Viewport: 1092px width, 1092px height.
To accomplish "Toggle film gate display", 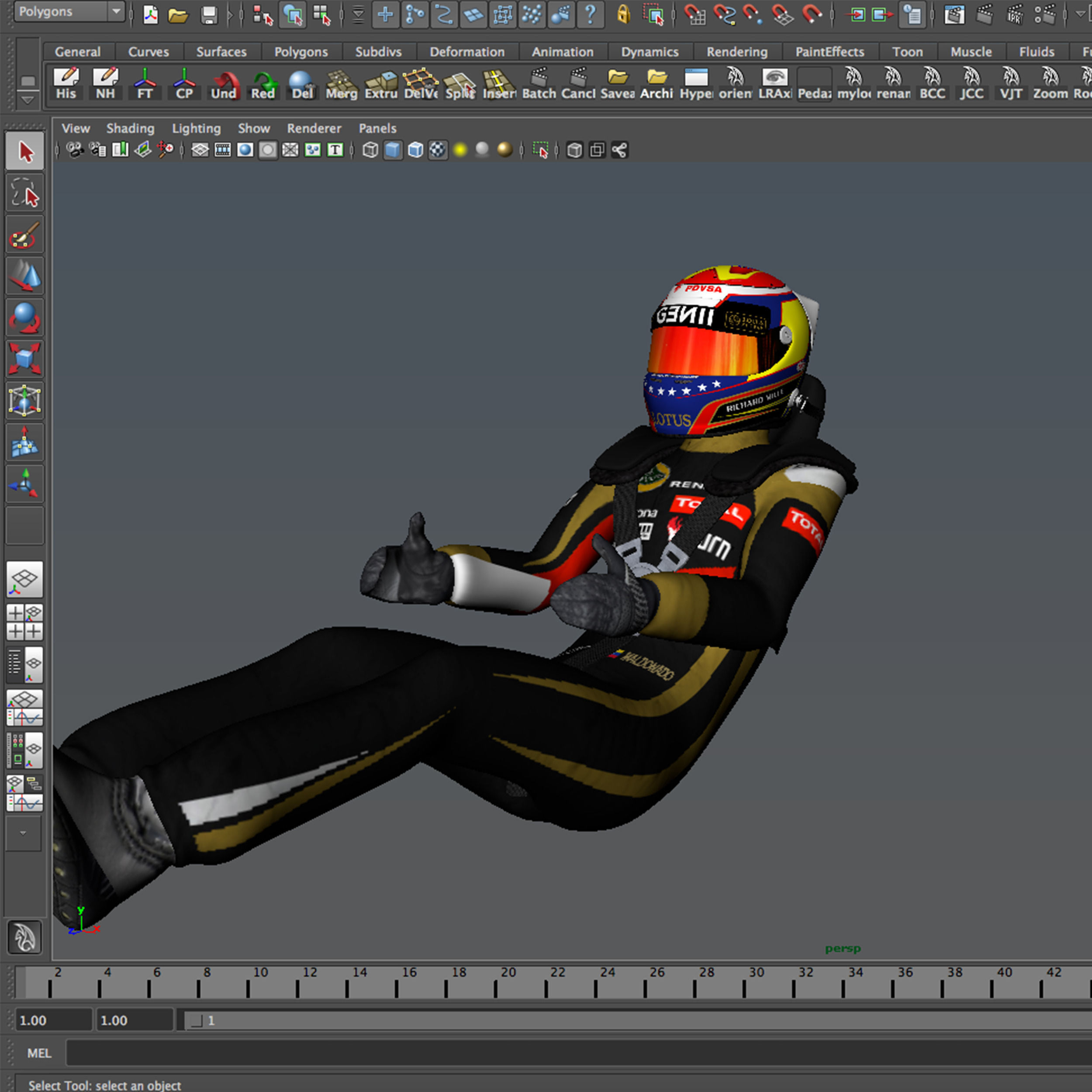I will click(223, 150).
